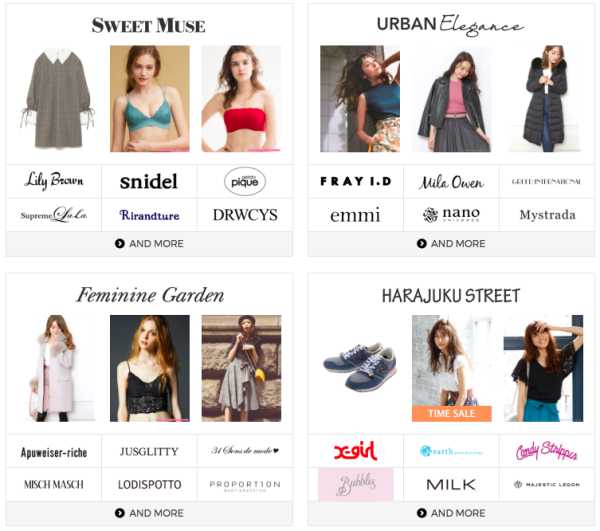
Task: Choose the Mila Owen logo
Action: [451, 182]
